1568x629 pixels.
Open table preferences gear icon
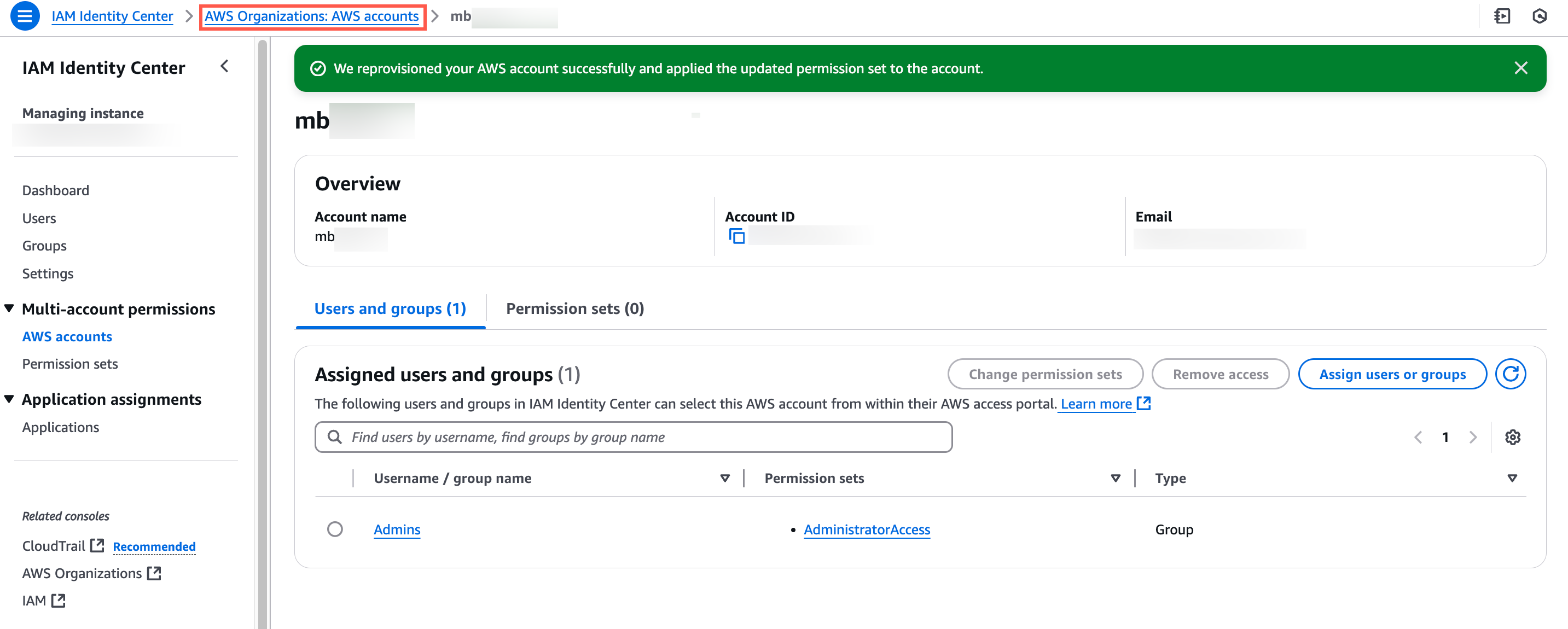click(x=1513, y=437)
